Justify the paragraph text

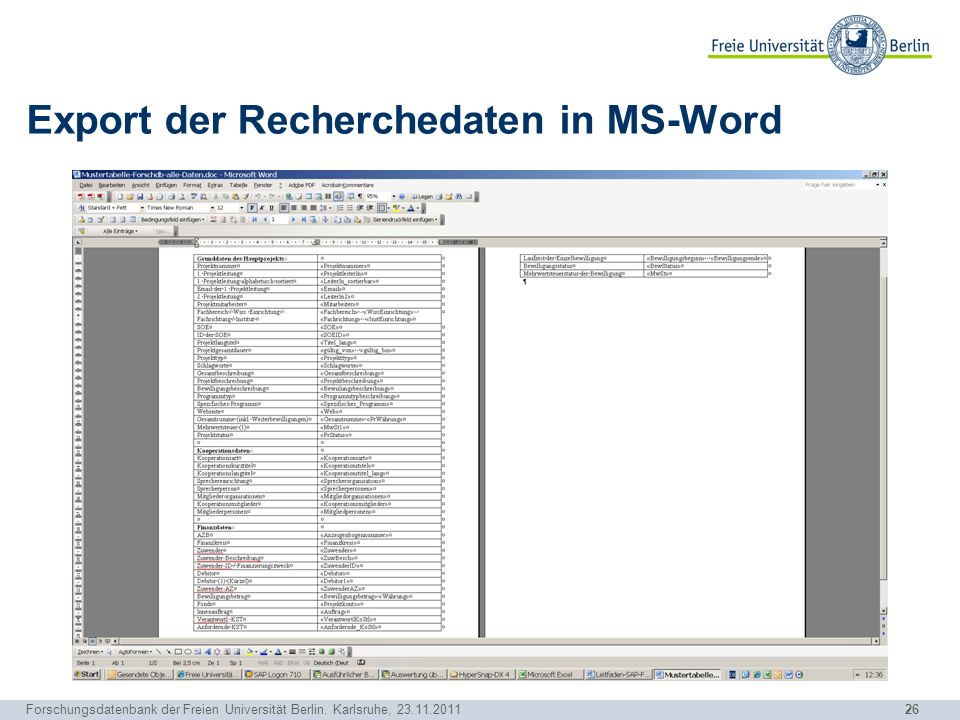point(313,208)
